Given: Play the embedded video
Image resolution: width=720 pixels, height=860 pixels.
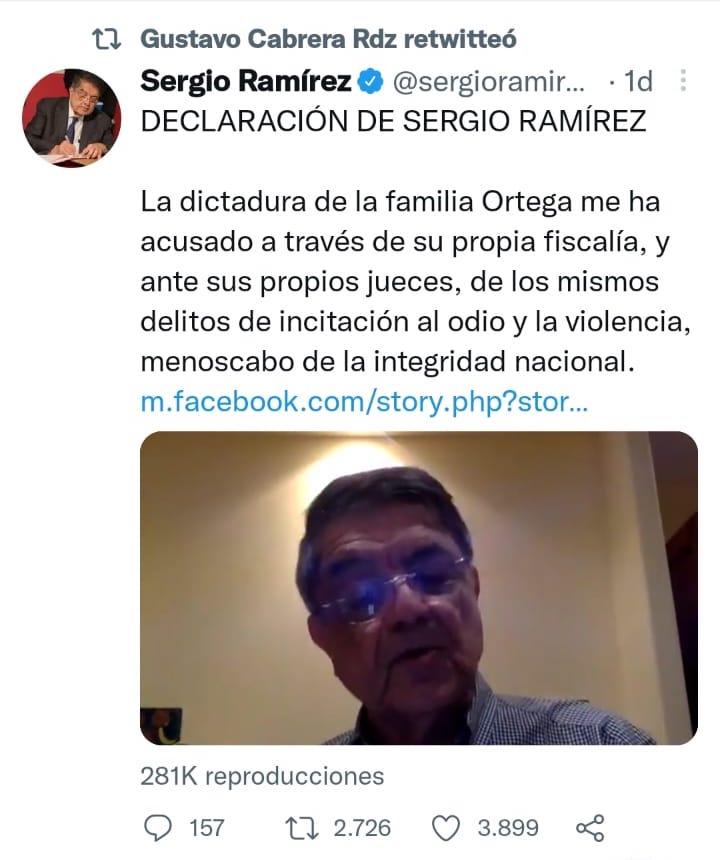Looking at the screenshot, I should point(419,587).
